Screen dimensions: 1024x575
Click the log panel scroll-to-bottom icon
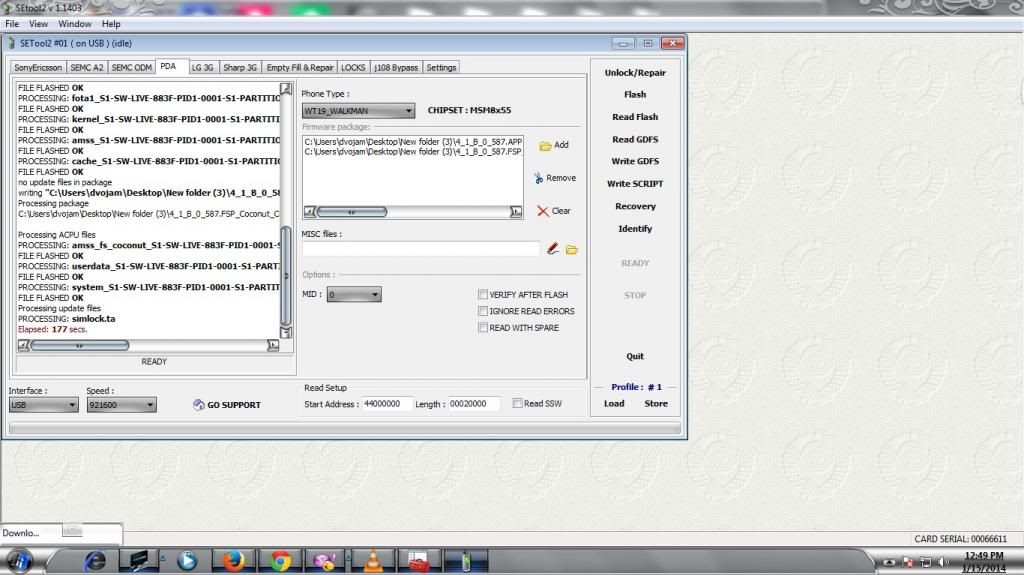point(285,333)
